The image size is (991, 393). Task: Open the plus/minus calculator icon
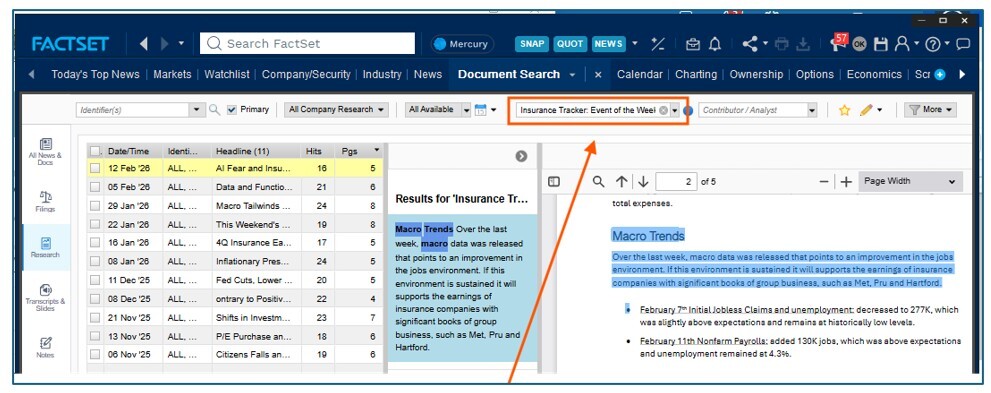(658, 44)
